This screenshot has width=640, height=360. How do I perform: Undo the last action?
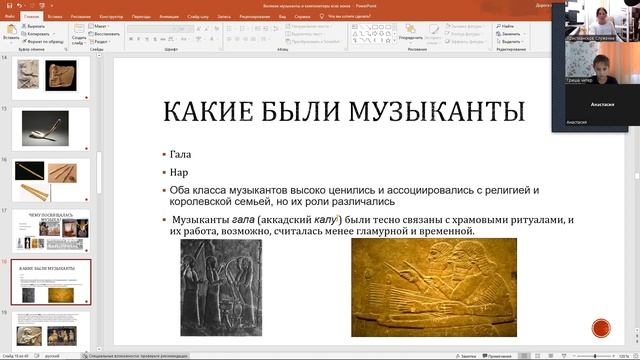click(19, 6)
